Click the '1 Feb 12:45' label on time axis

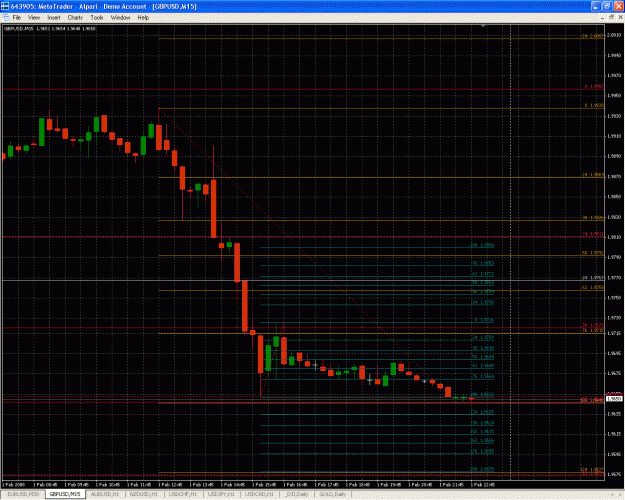(x=171, y=485)
